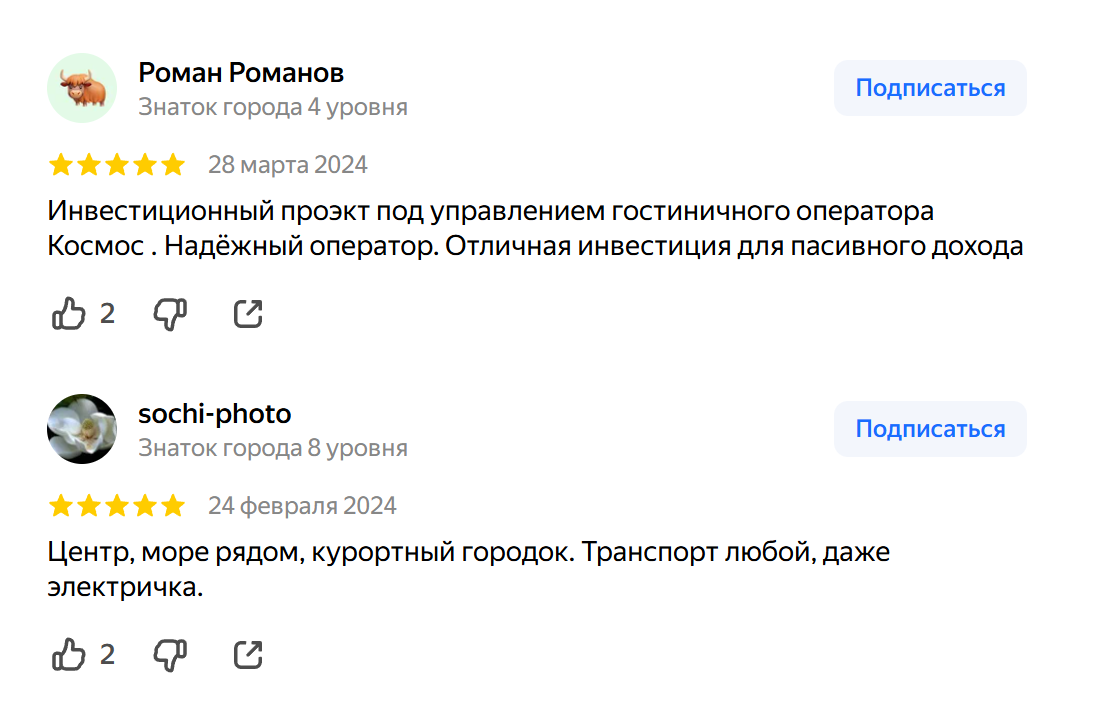Click Подписаться next to sochi-photo

coord(929,428)
